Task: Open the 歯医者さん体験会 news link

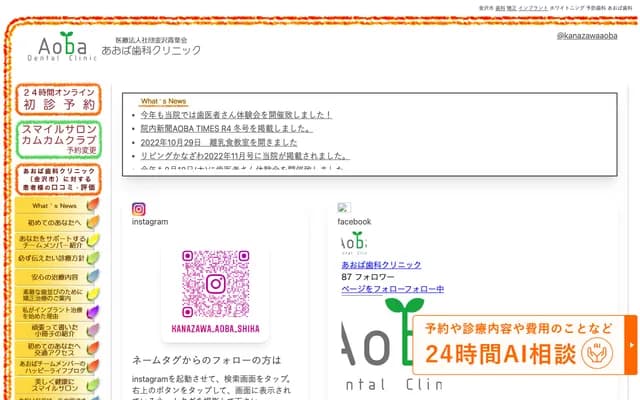Action: pyautogui.click(x=236, y=115)
